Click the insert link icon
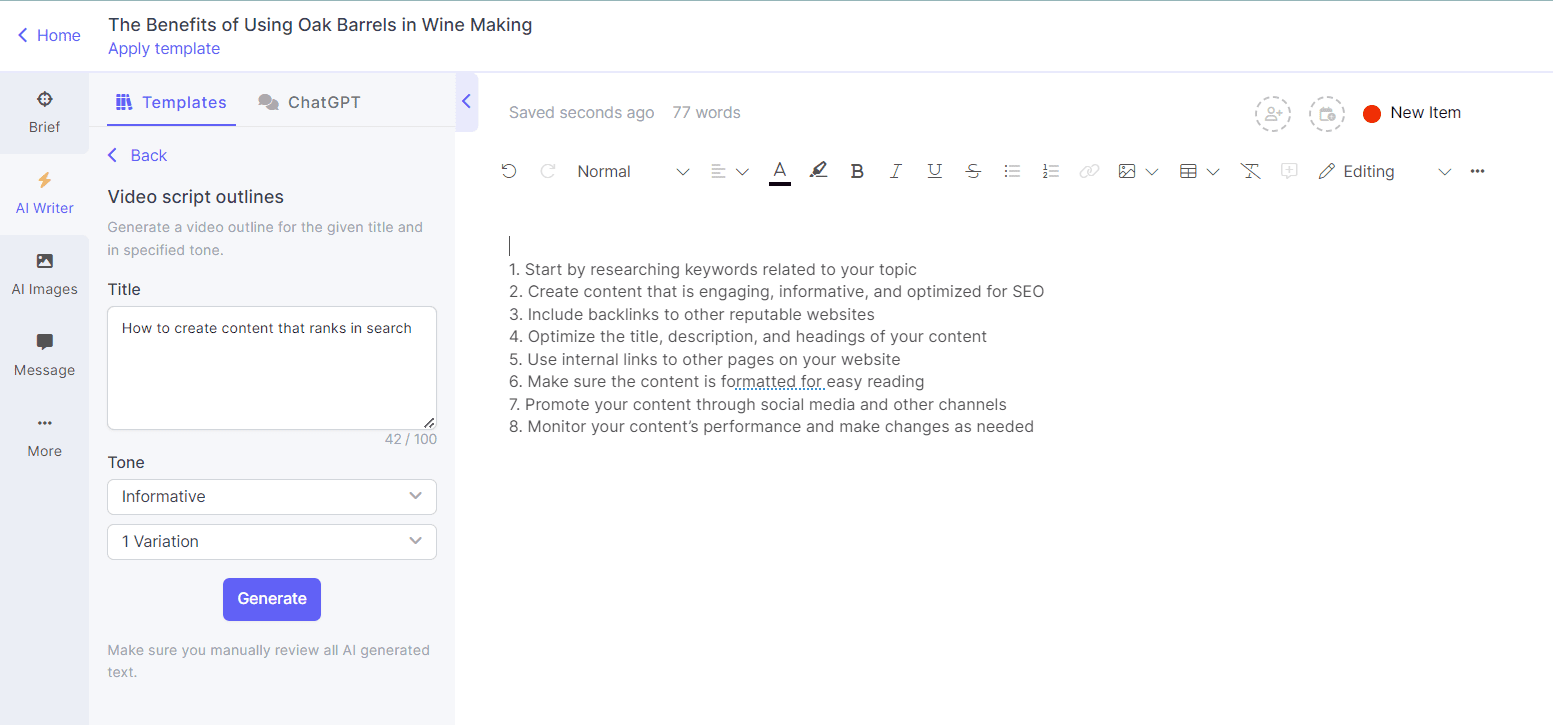Image resolution: width=1553 pixels, height=725 pixels. (x=1089, y=171)
